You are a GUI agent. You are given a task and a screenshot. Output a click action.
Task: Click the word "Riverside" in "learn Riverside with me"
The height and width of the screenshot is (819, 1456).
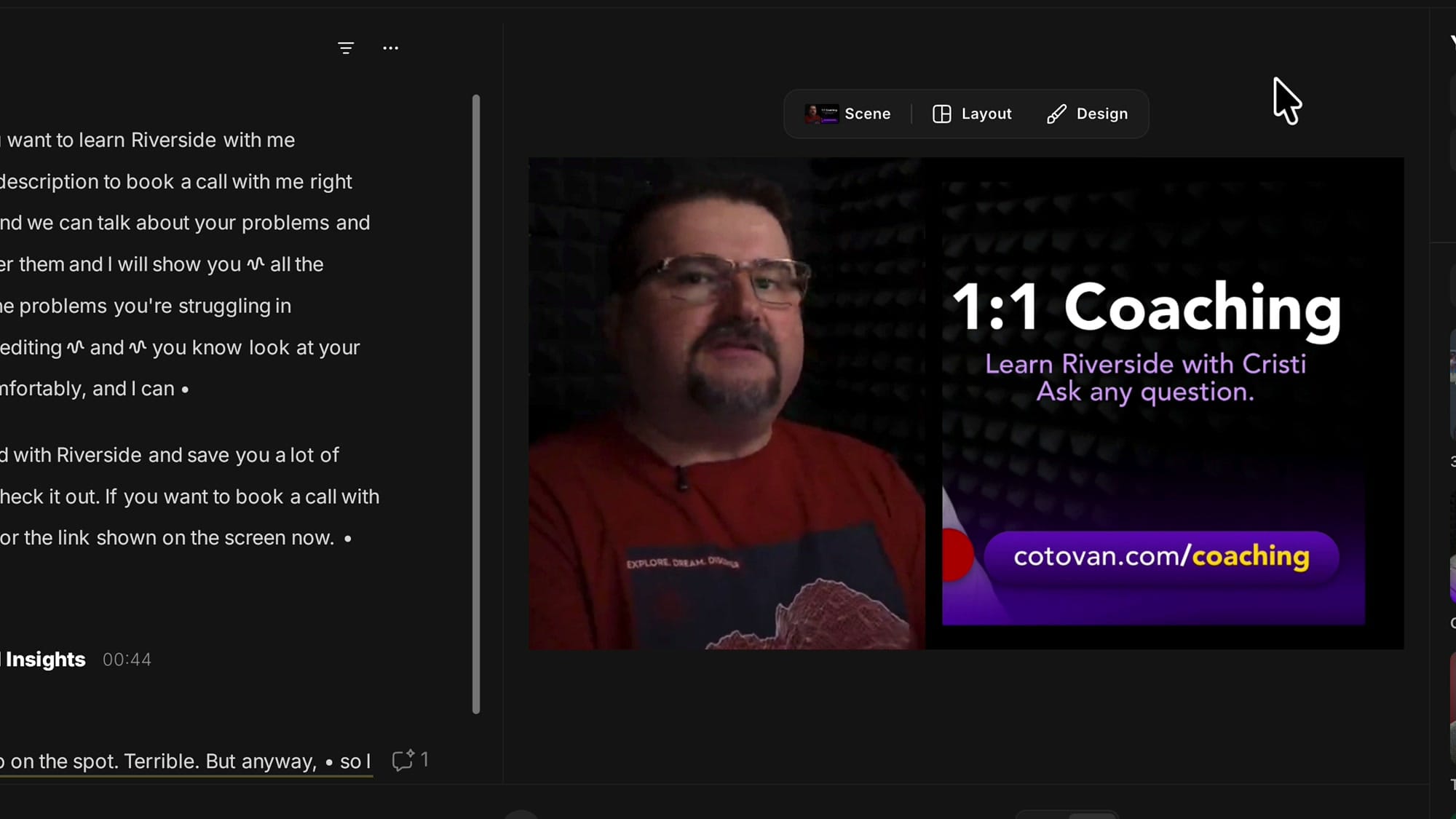coord(173,140)
